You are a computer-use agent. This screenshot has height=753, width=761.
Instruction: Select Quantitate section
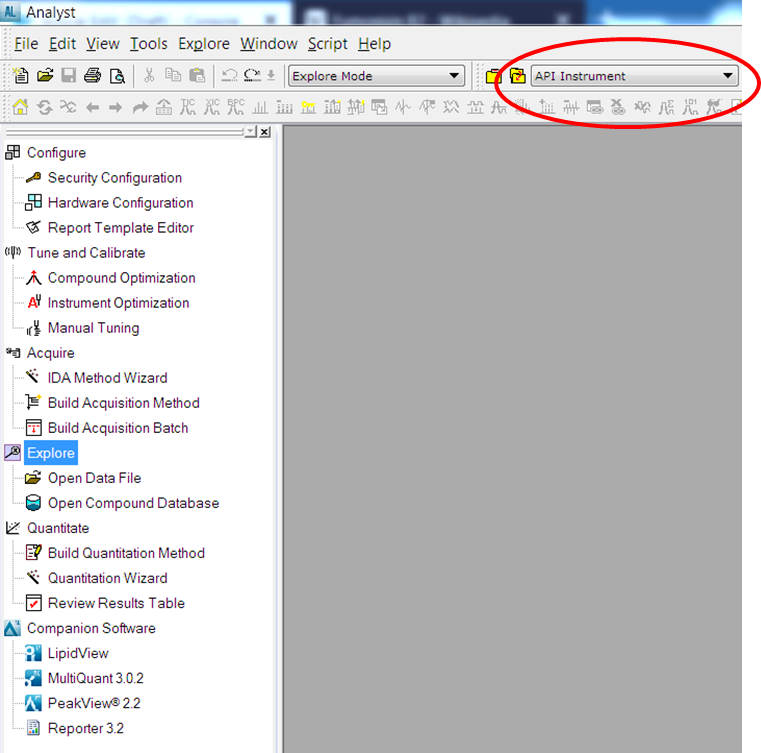pyautogui.click(x=58, y=528)
